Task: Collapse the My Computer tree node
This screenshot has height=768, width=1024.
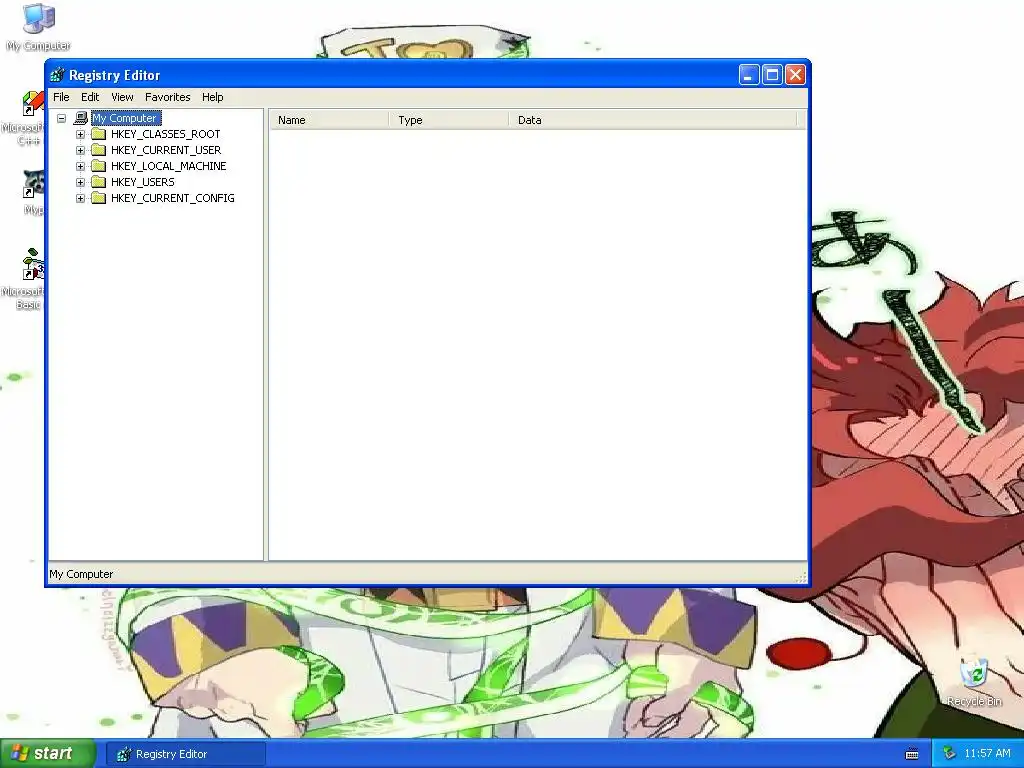Action: pos(61,118)
